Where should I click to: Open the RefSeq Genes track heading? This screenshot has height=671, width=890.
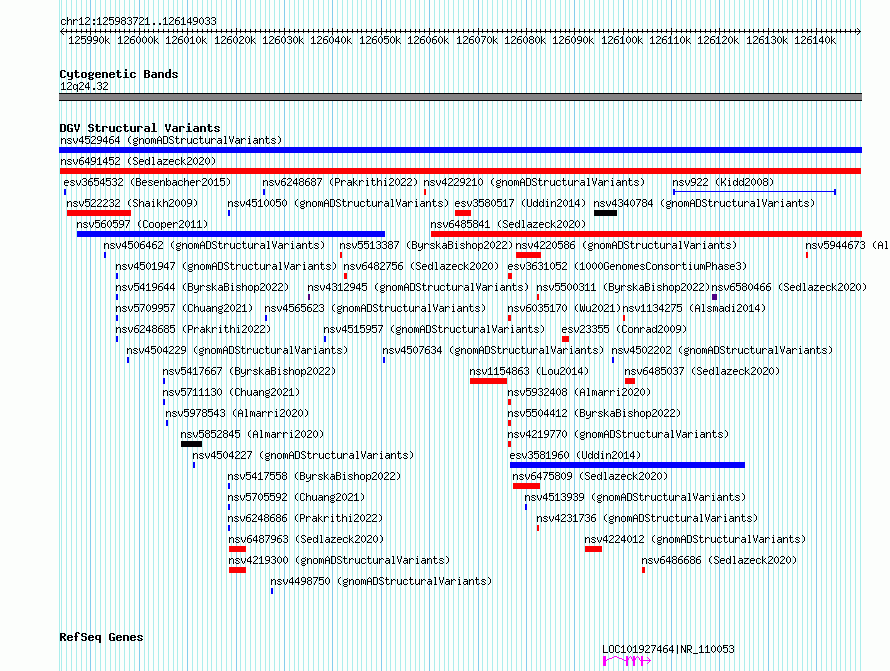(101, 638)
